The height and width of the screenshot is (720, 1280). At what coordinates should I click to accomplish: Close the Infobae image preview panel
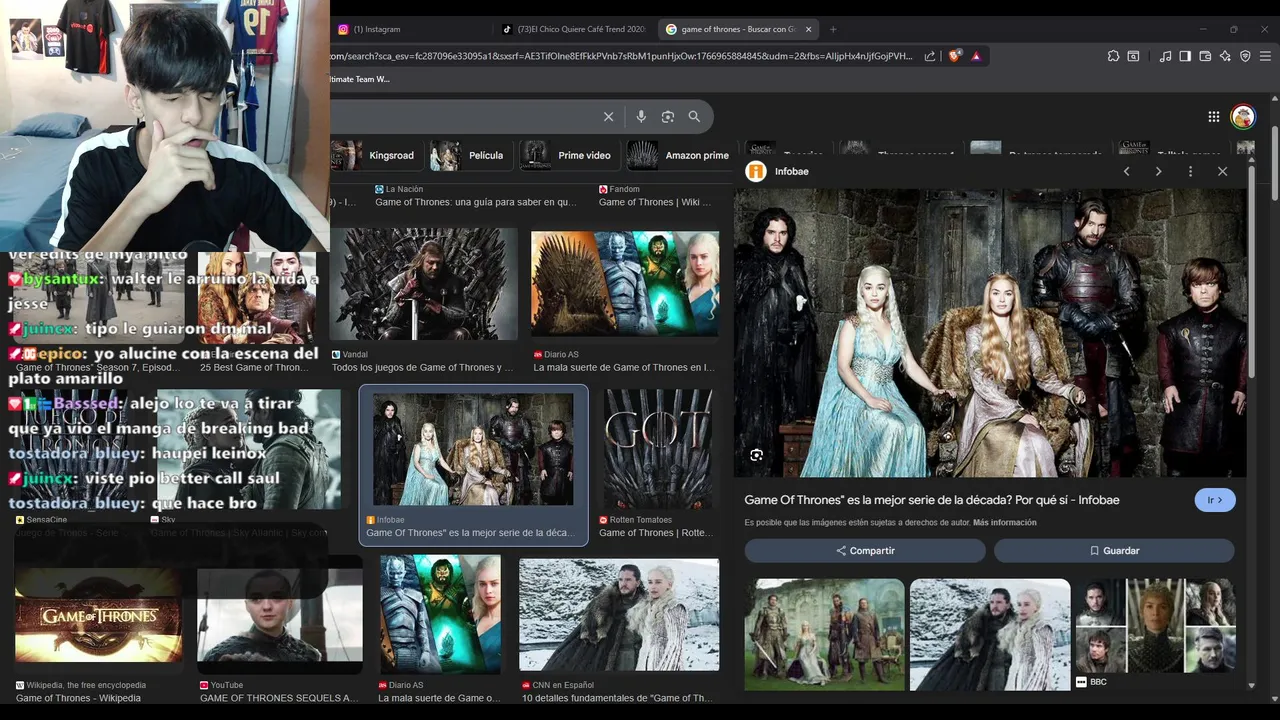coord(1222,172)
